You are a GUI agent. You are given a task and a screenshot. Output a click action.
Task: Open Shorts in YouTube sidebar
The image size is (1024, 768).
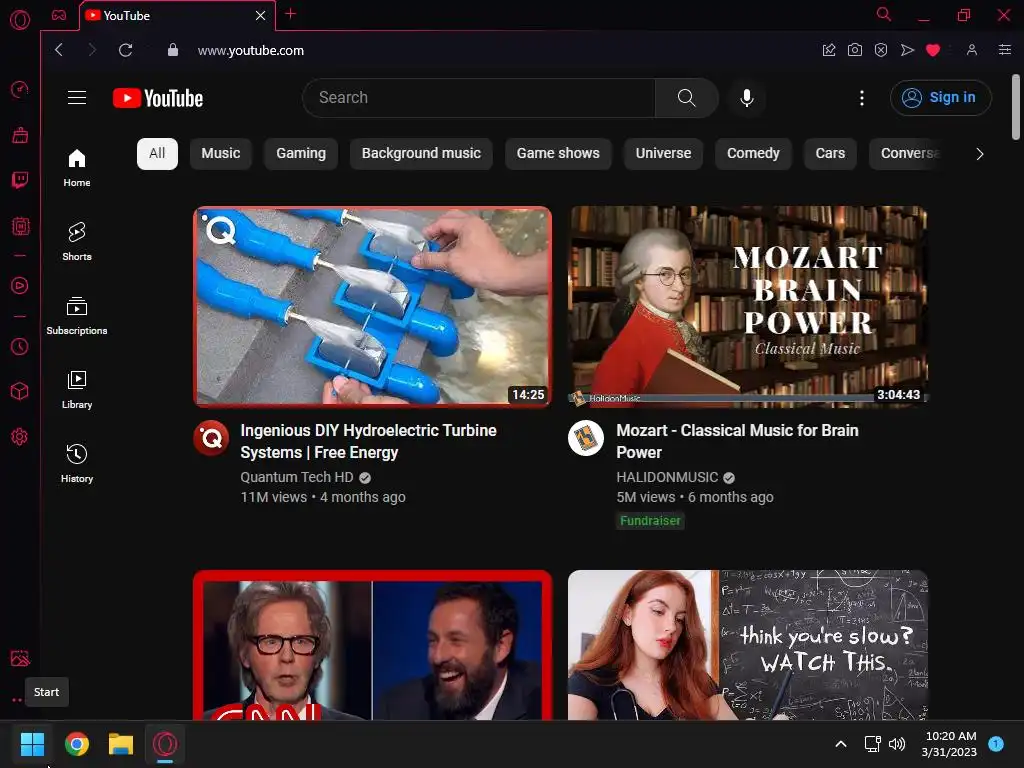(x=77, y=242)
